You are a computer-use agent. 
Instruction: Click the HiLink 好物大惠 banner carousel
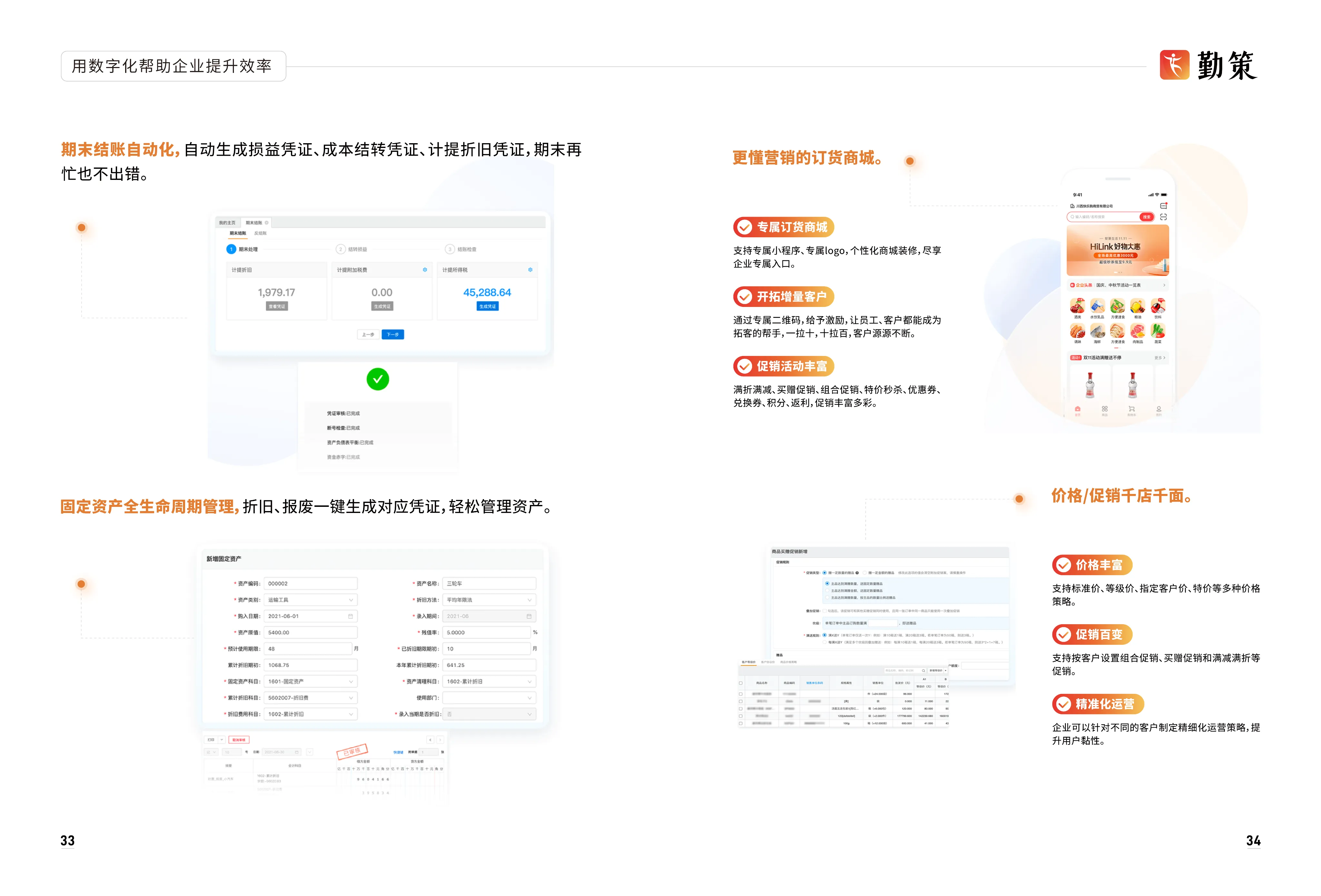click(1117, 251)
